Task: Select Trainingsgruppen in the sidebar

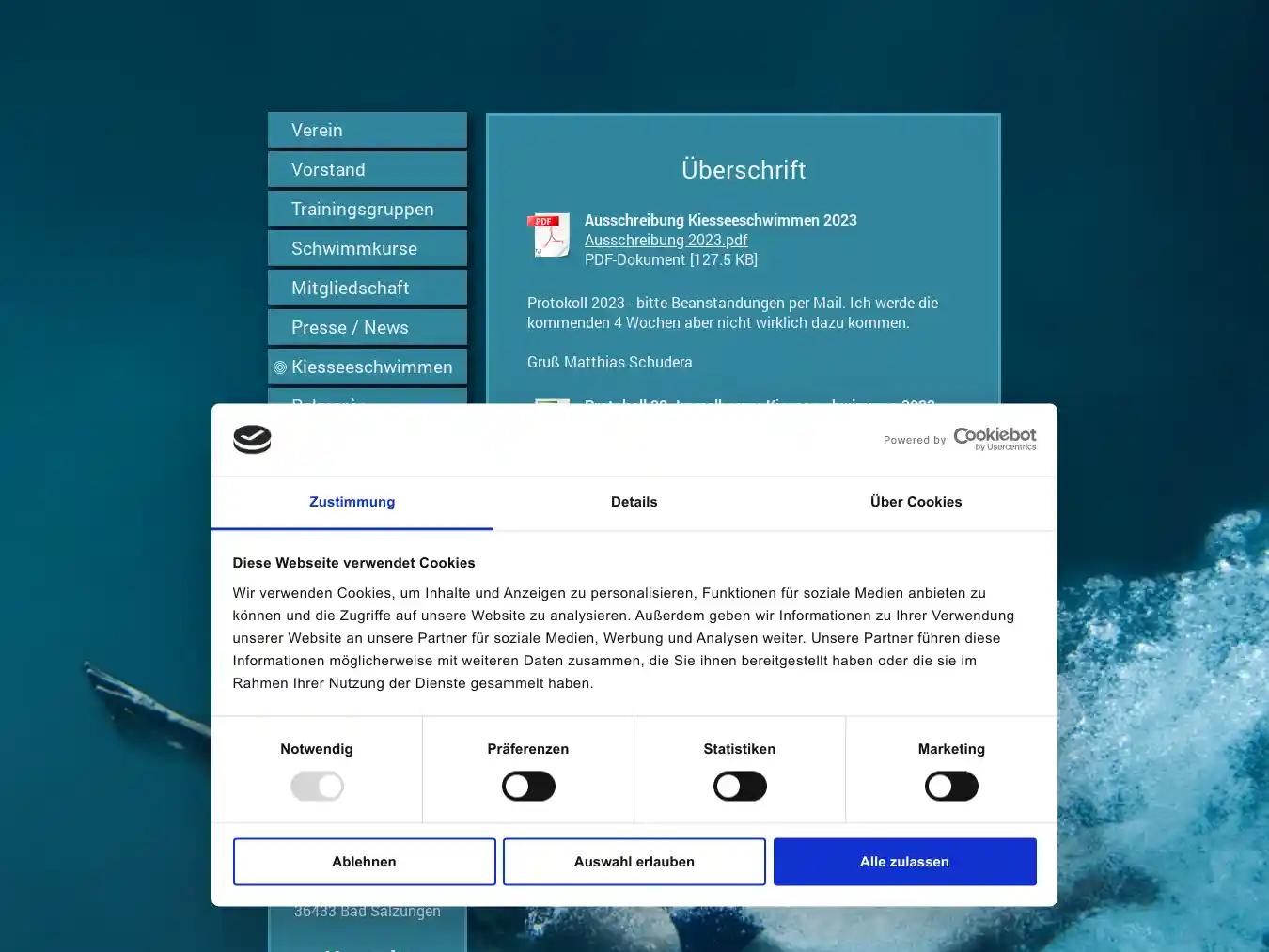Action: pyautogui.click(x=367, y=209)
